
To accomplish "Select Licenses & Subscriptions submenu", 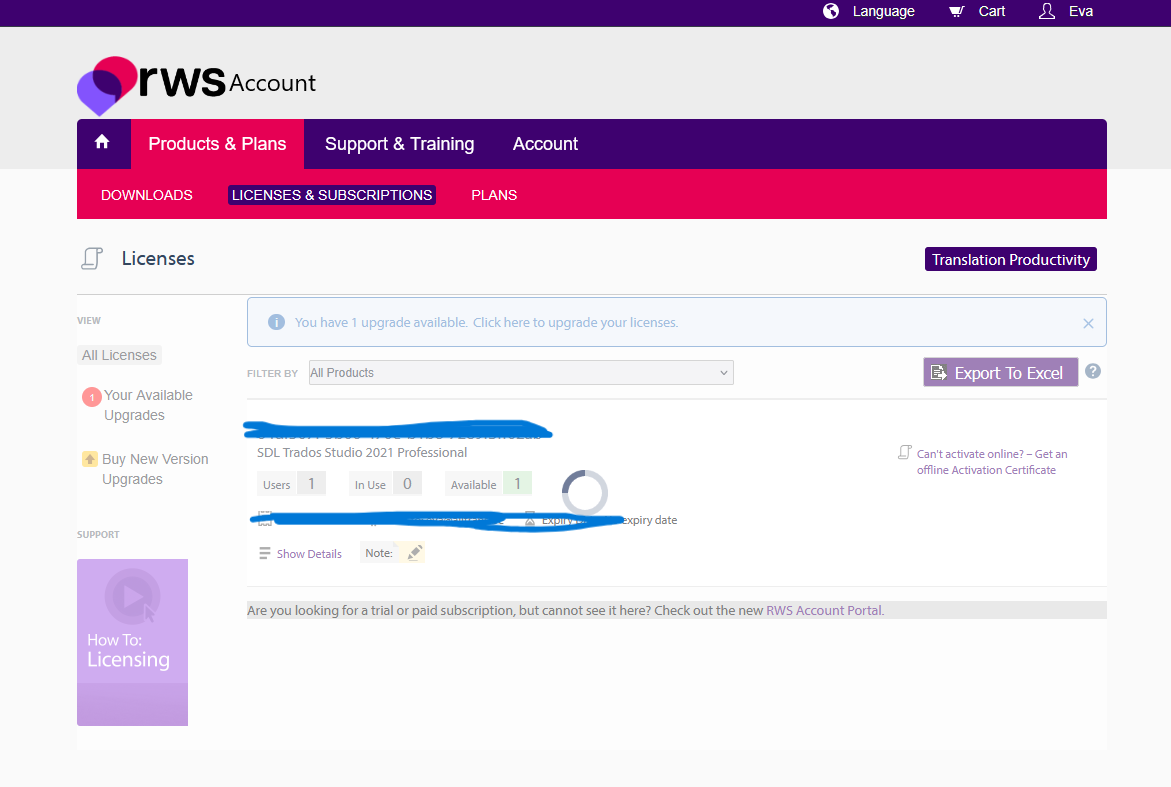I will tap(332, 195).
